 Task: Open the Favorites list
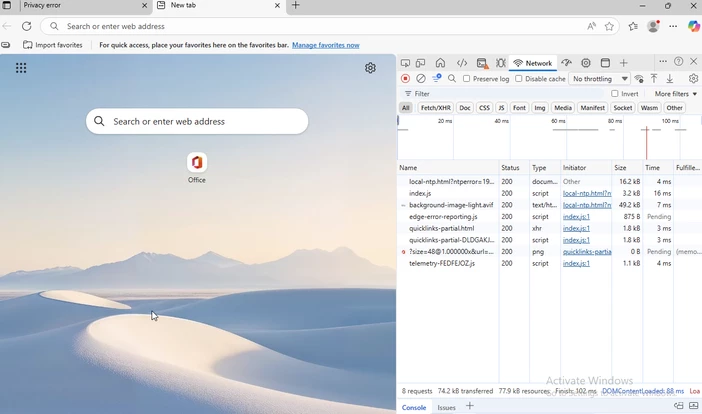[633, 26]
